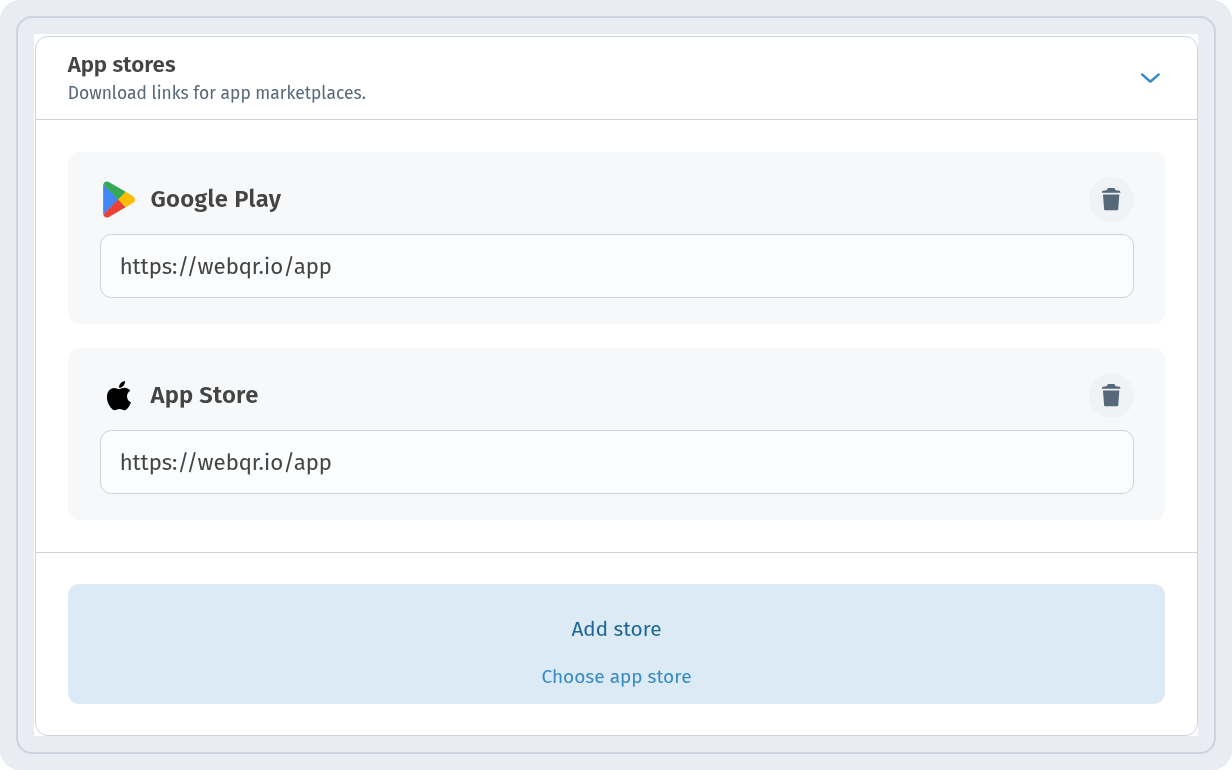This screenshot has width=1232, height=770.
Task: Open the Choose app store link
Action: pyautogui.click(x=616, y=677)
